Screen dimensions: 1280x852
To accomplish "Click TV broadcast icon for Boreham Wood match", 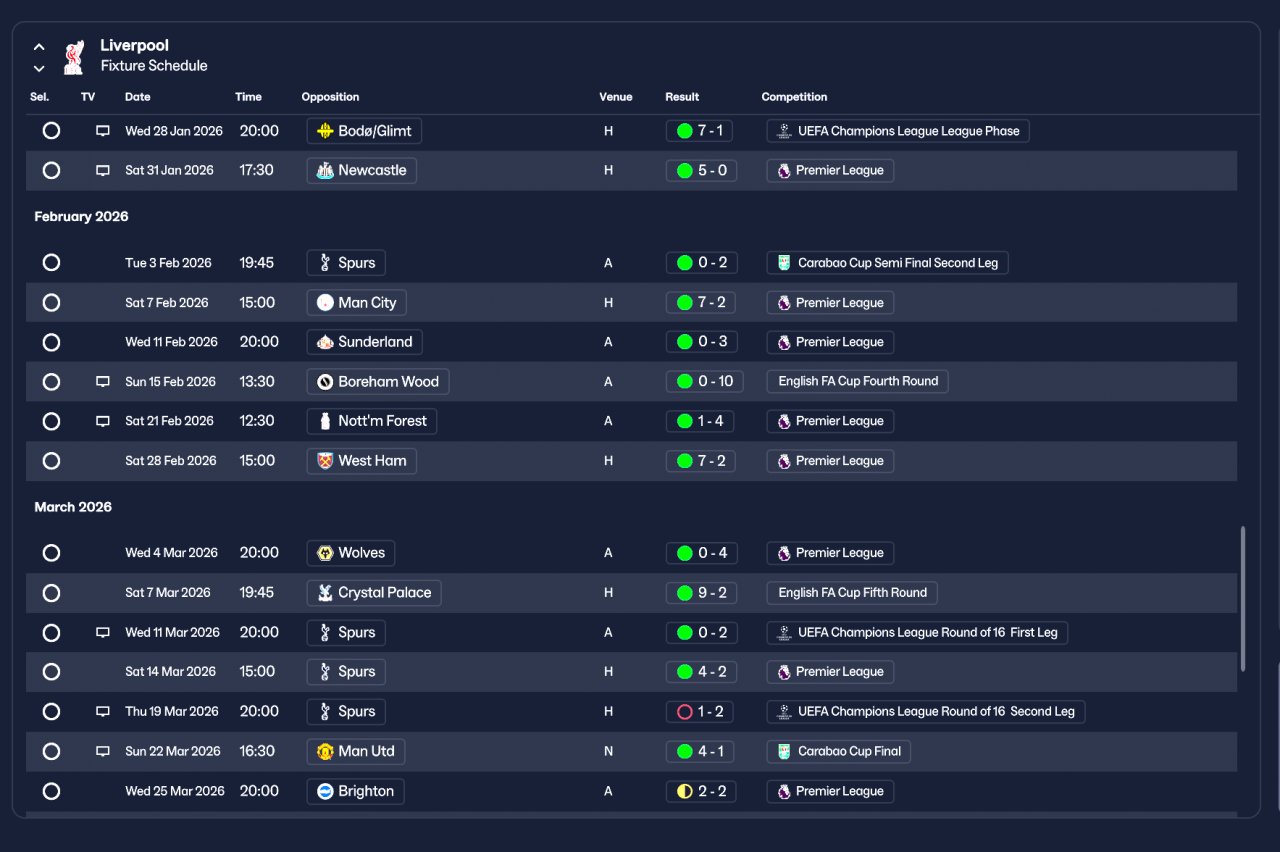I will [103, 382].
